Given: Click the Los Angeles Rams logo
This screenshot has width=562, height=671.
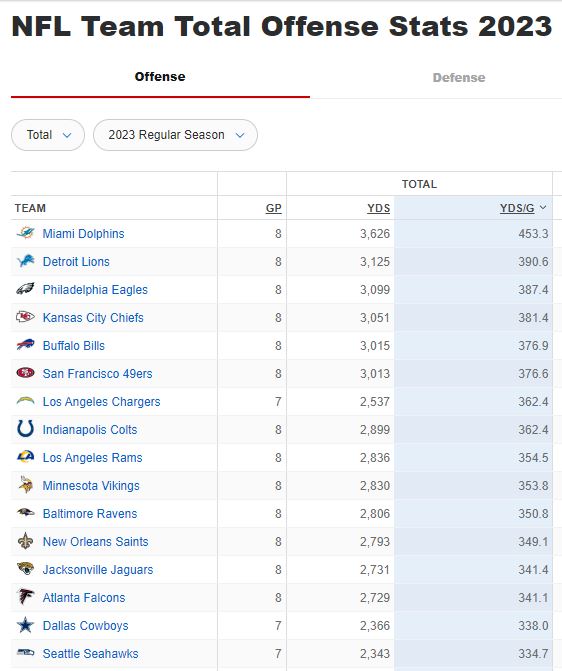Looking at the screenshot, I should [25, 457].
